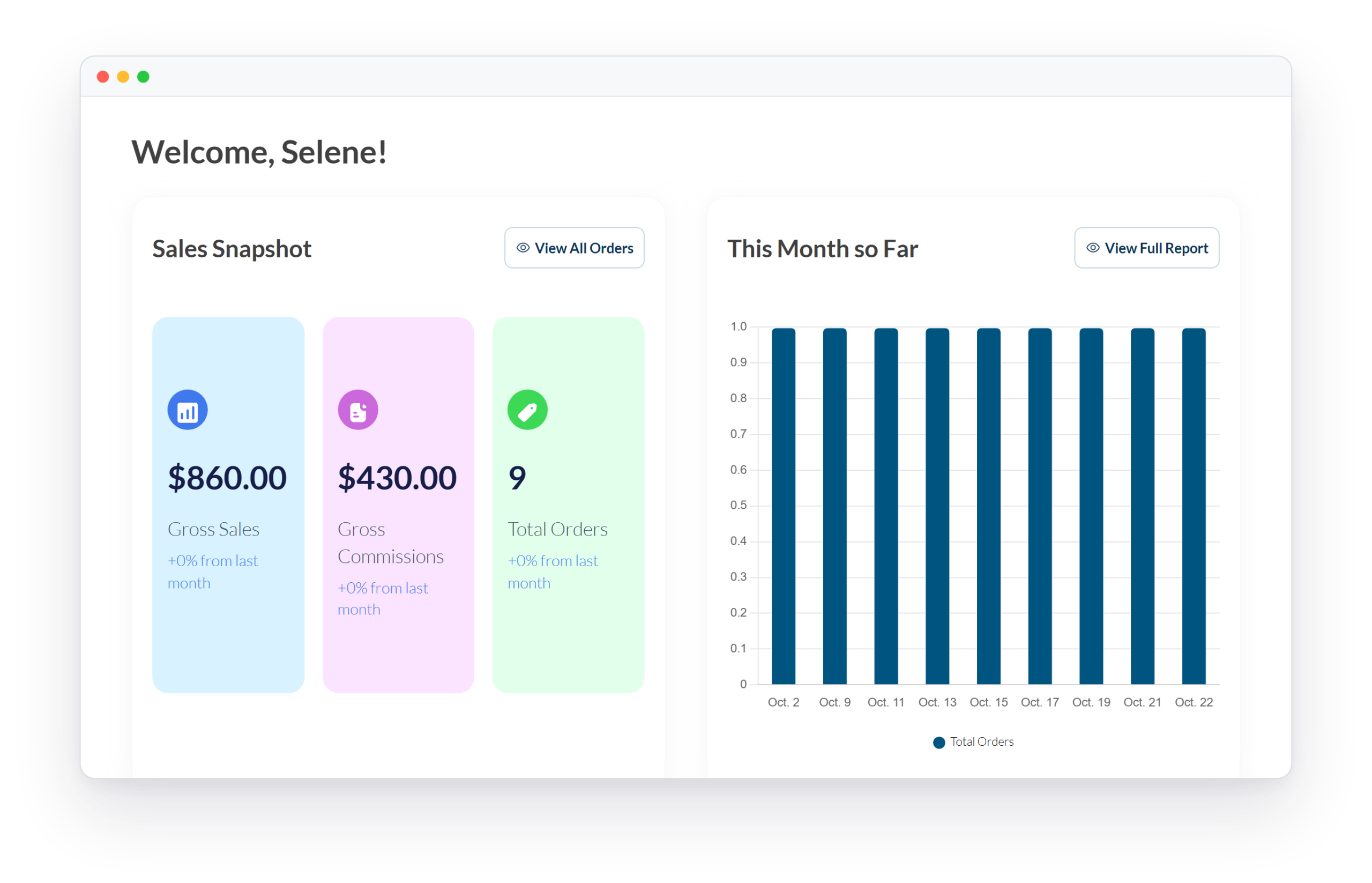Click the Gross Commissions label
Image resolution: width=1372 pixels, height=883 pixels.
pos(390,543)
